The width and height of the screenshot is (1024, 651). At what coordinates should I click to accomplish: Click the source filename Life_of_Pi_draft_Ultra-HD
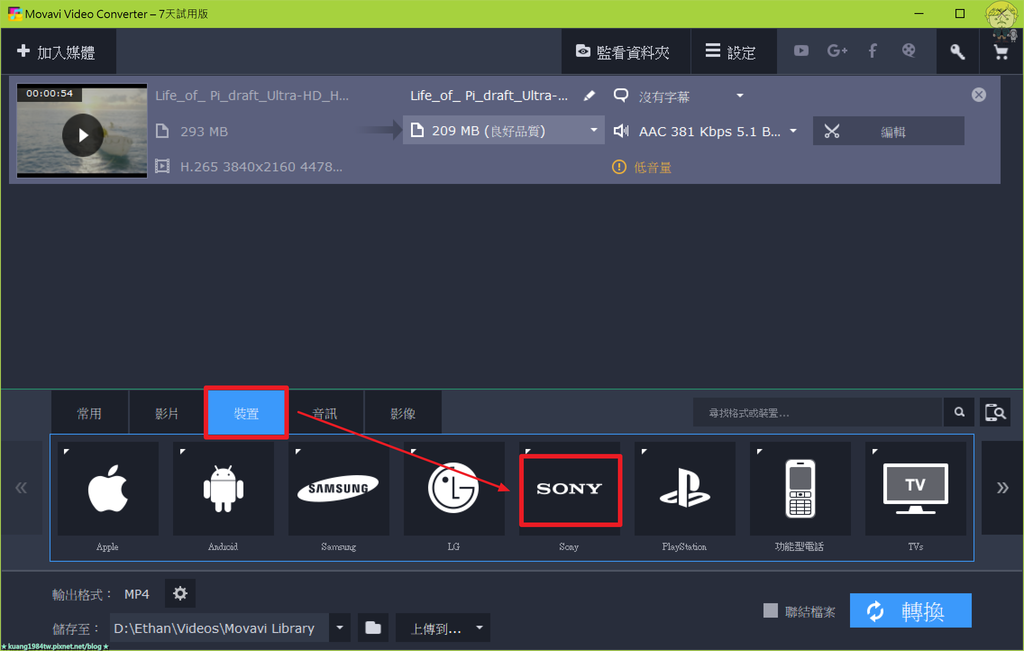click(252, 95)
